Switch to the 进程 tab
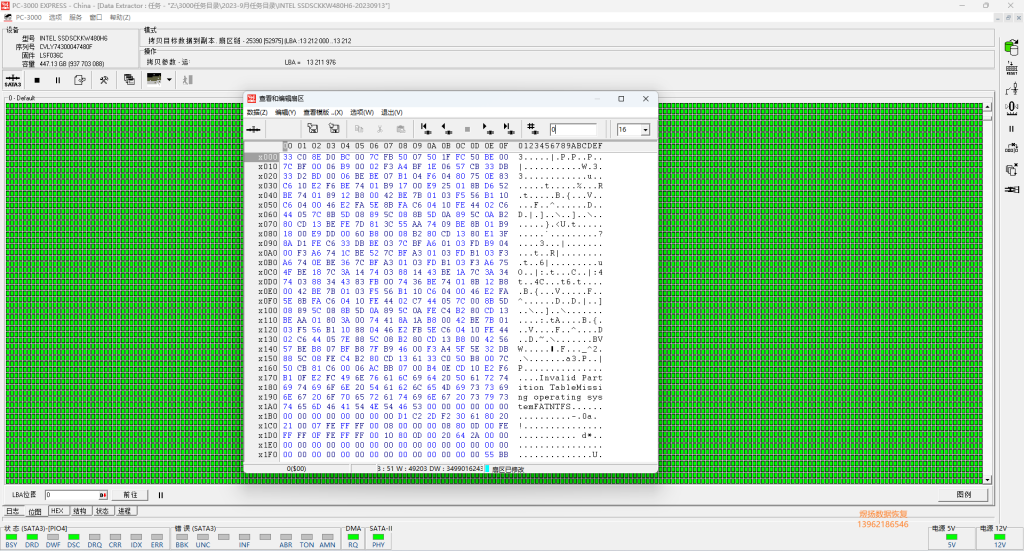Screen dimensions: 1024x551 coord(125,511)
